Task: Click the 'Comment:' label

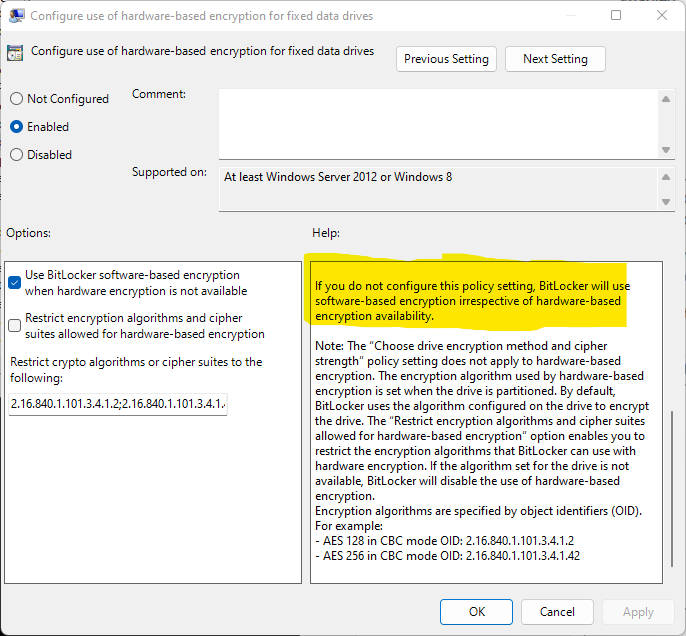Action: tap(159, 94)
